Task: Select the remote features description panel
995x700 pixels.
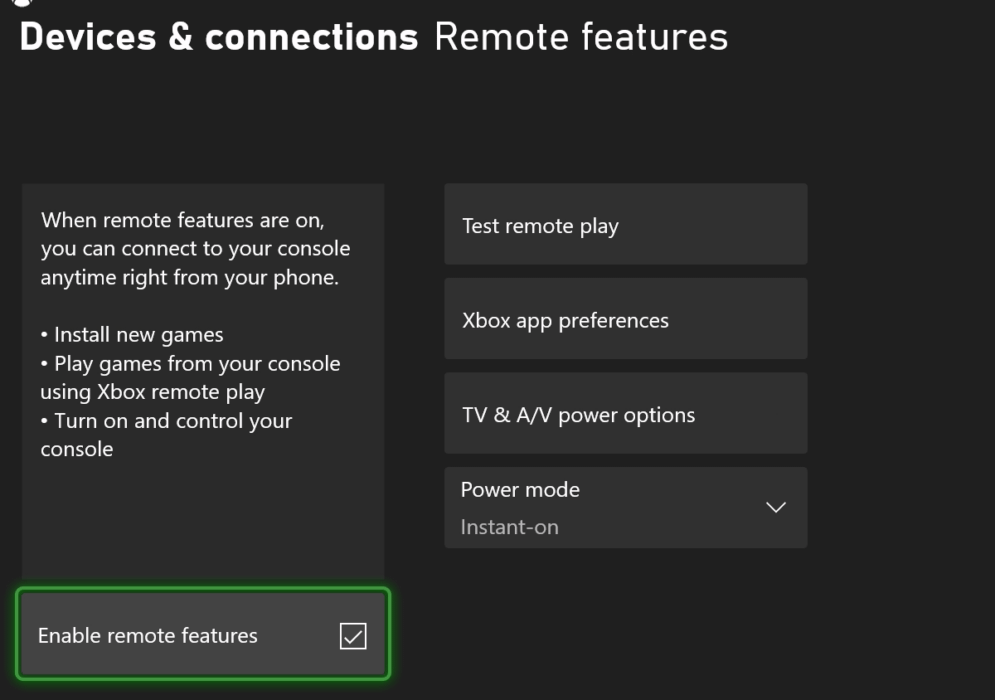Action: pos(202,380)
